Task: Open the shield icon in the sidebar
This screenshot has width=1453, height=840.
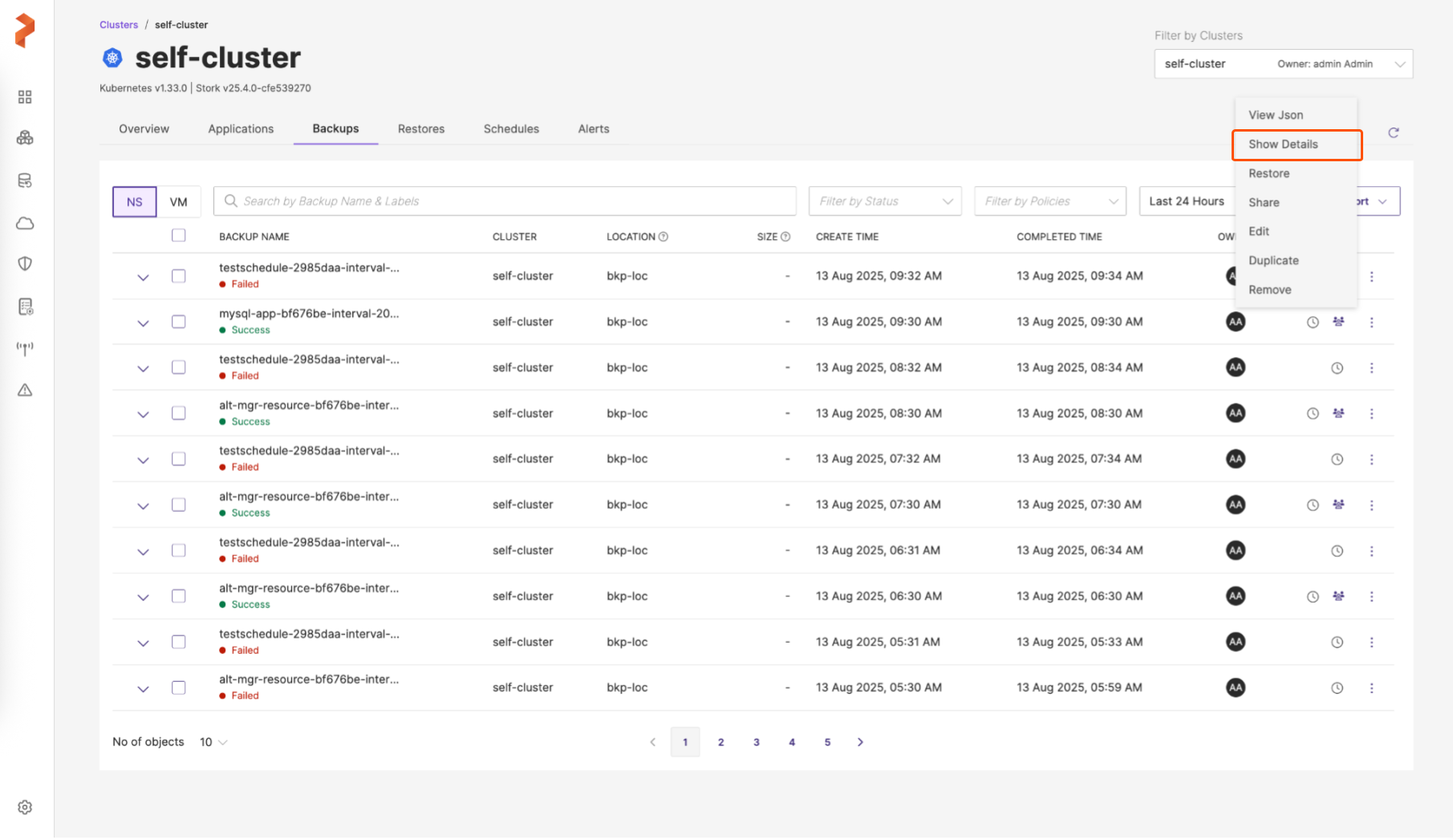Action: [25, 264]
